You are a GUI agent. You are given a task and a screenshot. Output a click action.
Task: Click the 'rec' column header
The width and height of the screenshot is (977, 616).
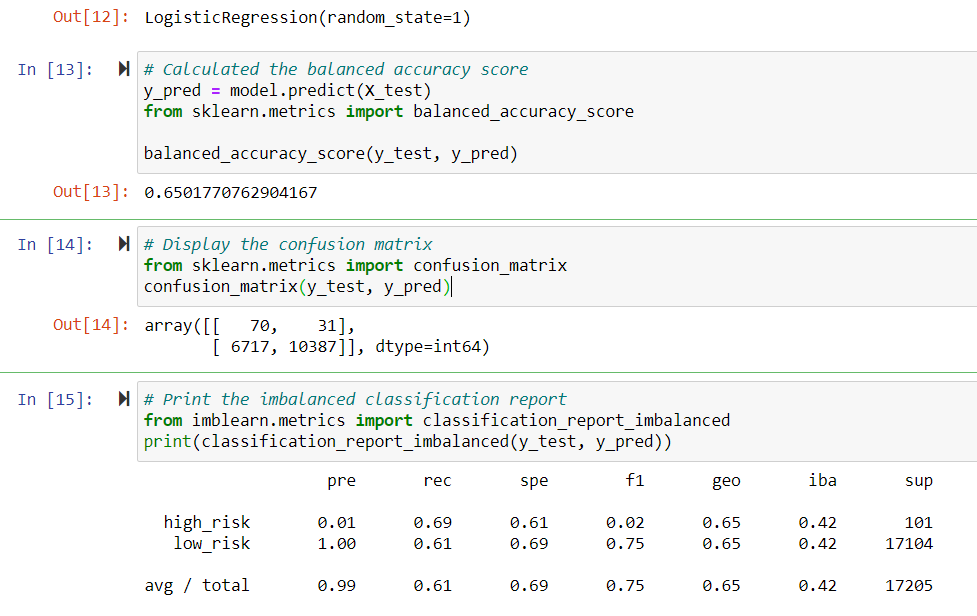437,481
